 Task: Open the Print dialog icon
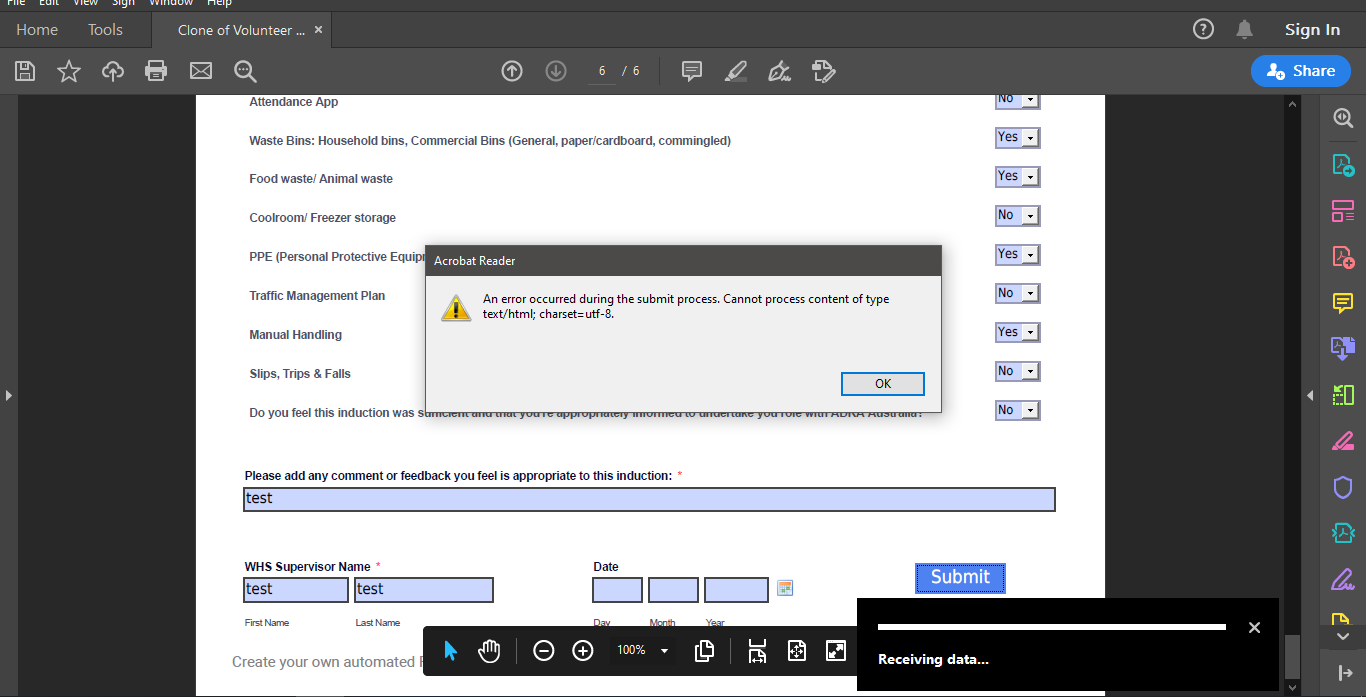(156, 70)
